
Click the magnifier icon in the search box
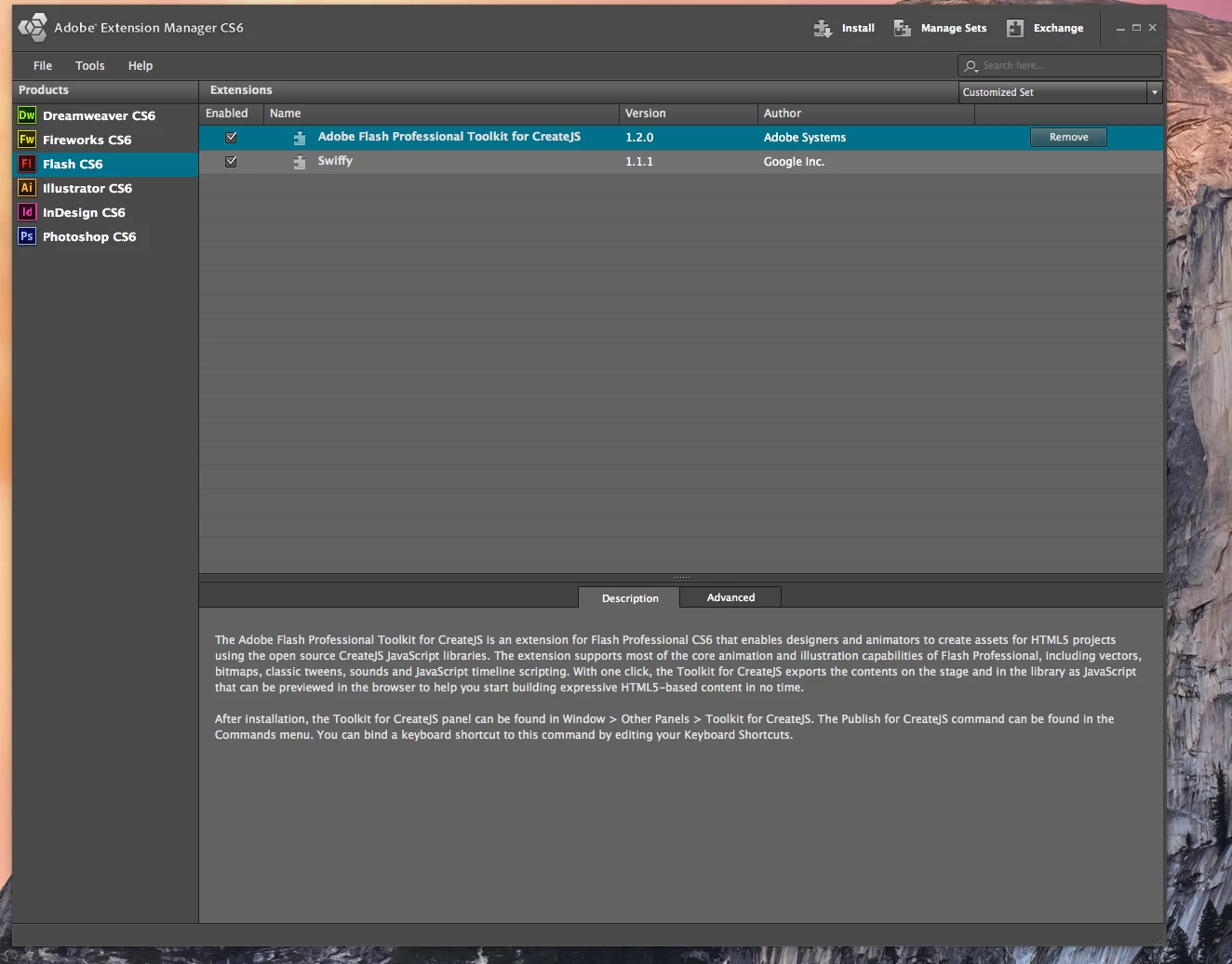[971, 66]
